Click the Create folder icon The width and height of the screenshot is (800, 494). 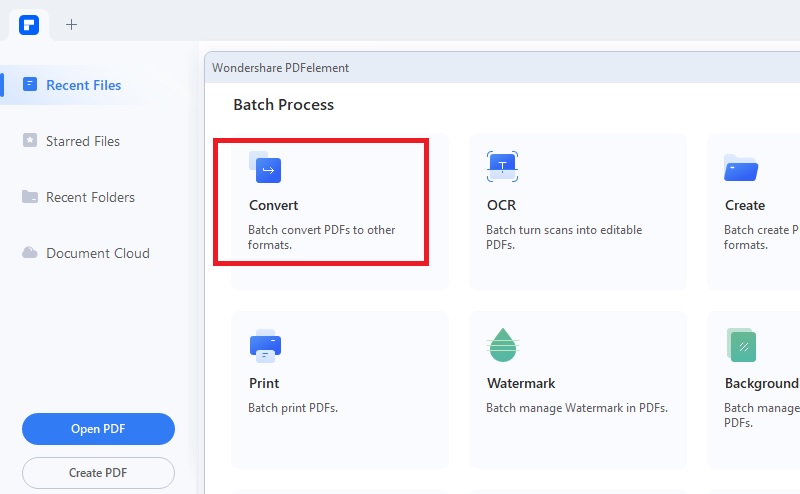tap(741, 167)
